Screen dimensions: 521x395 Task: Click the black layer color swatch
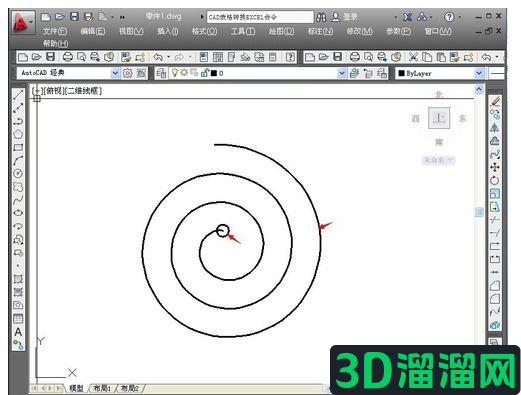tap(214, 73)
